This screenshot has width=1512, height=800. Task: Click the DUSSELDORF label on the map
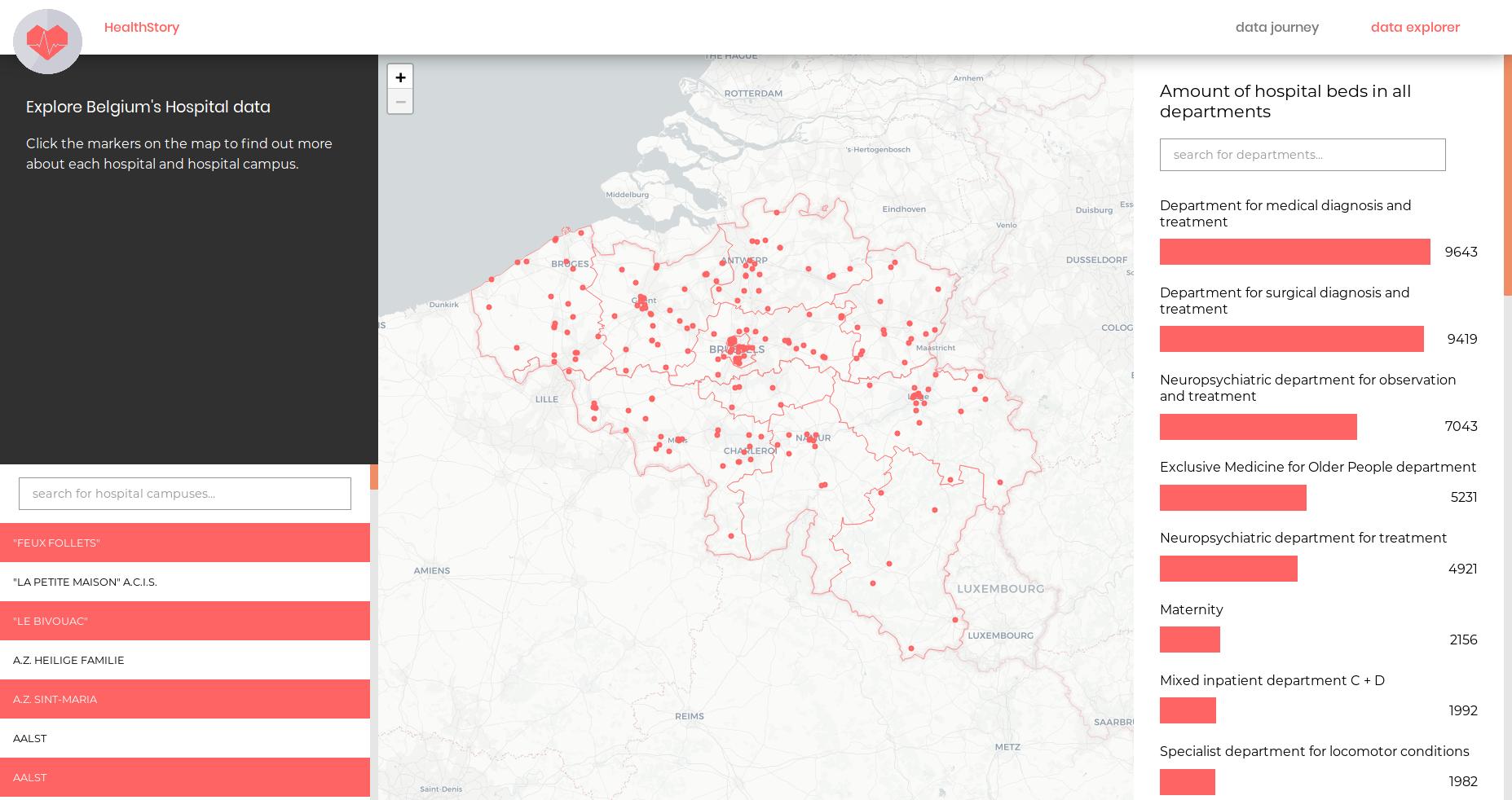point(1097,260)
